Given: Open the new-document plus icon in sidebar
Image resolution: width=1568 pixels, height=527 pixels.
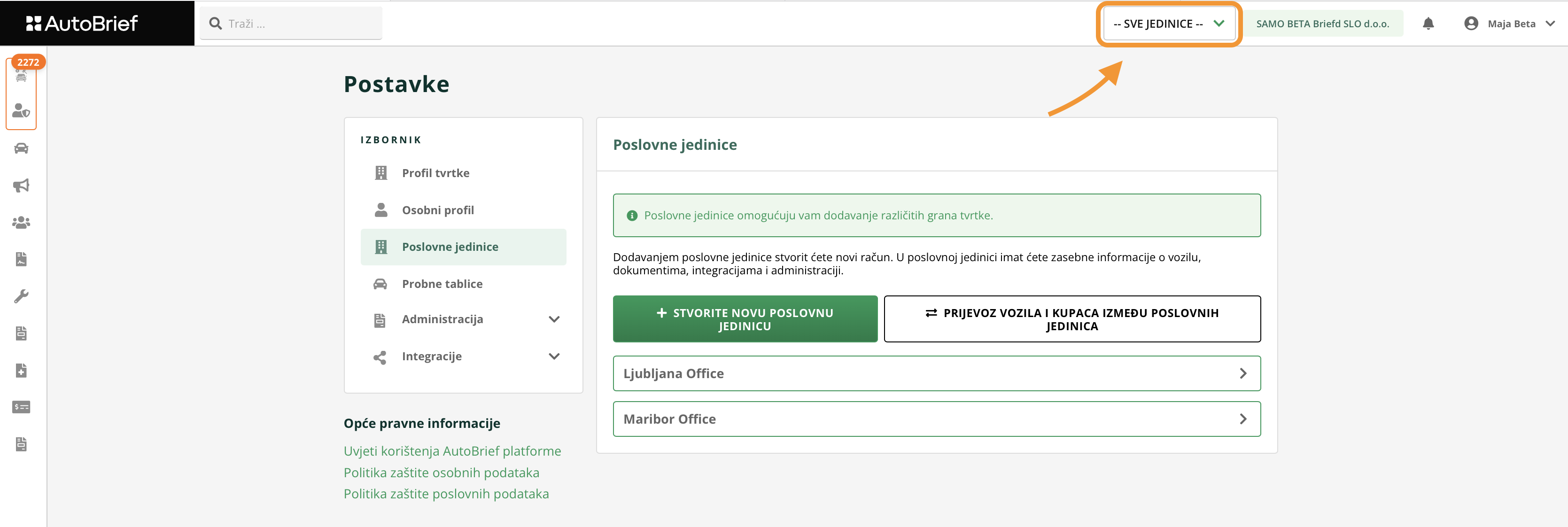Looking at the screenshot, I should click(21, 371).
